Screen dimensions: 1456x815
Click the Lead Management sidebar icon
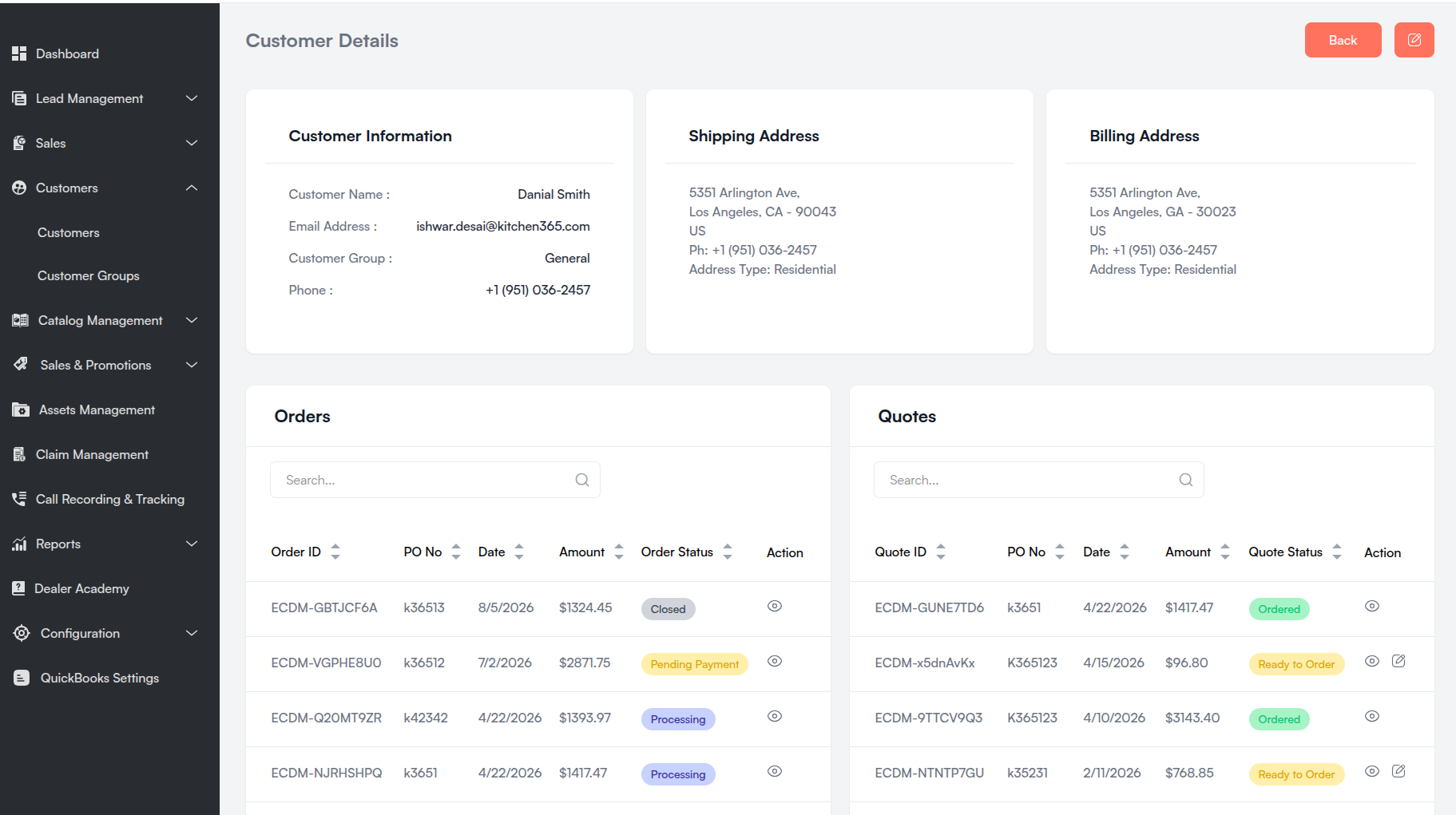(19, 98)
